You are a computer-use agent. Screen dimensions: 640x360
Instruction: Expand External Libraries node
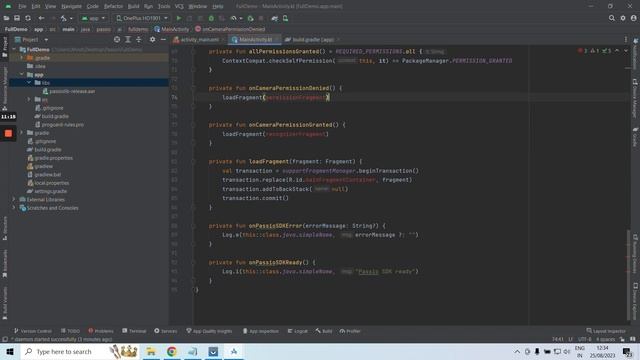coord(14,200)
